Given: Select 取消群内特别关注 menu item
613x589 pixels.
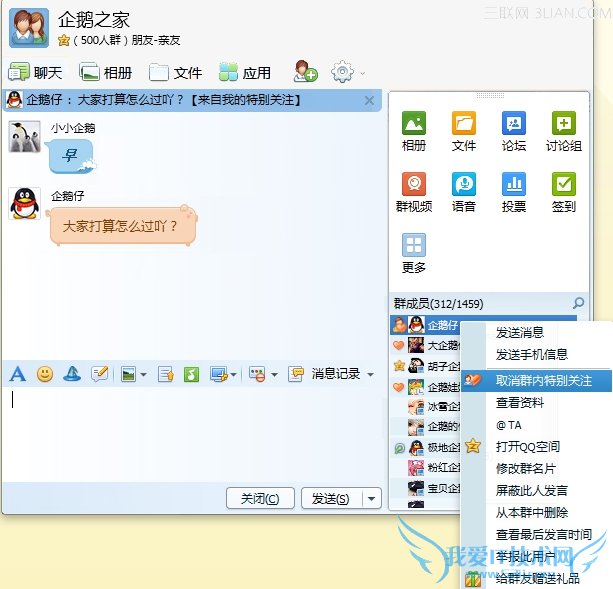Looking at the screenshot, I should click(537, 381).
